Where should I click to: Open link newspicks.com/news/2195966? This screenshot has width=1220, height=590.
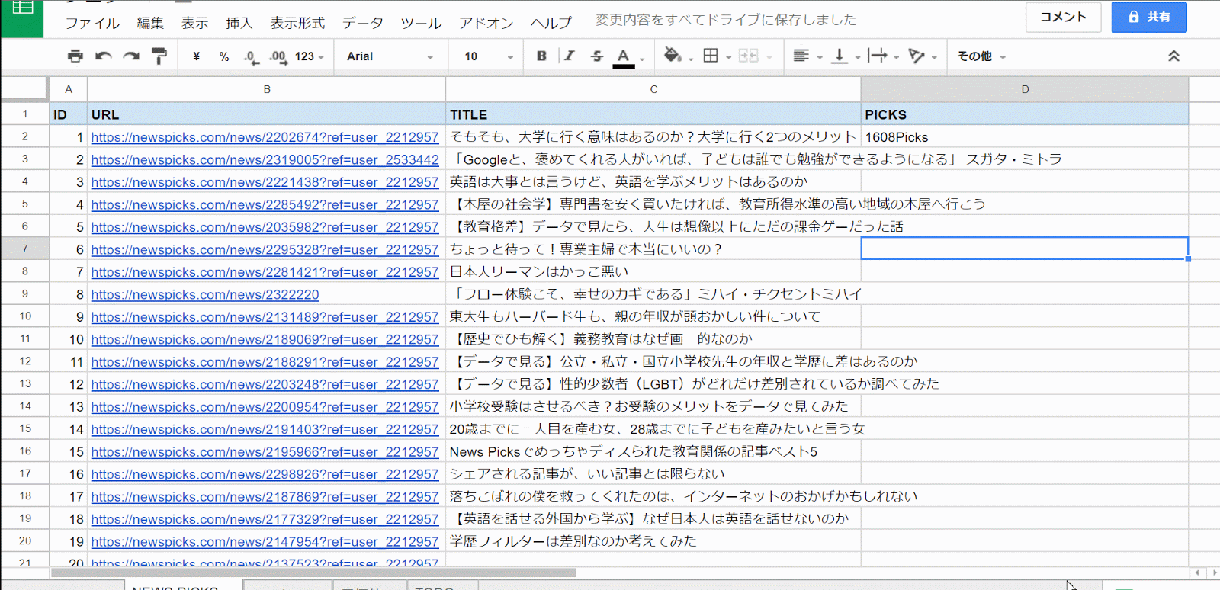[265, 452]
